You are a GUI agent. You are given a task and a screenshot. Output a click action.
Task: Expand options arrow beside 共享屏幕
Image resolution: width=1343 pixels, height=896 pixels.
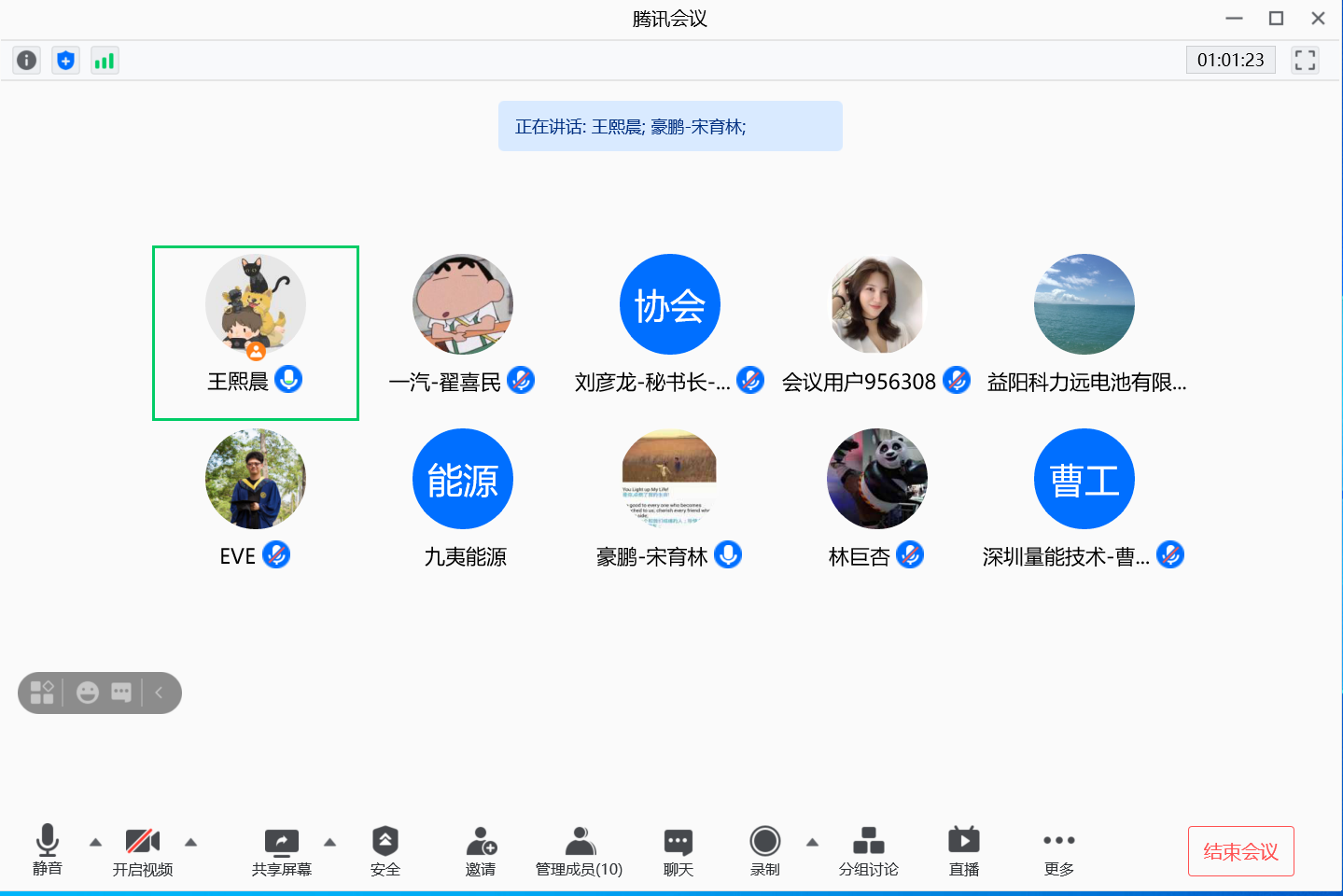(329, 843)
